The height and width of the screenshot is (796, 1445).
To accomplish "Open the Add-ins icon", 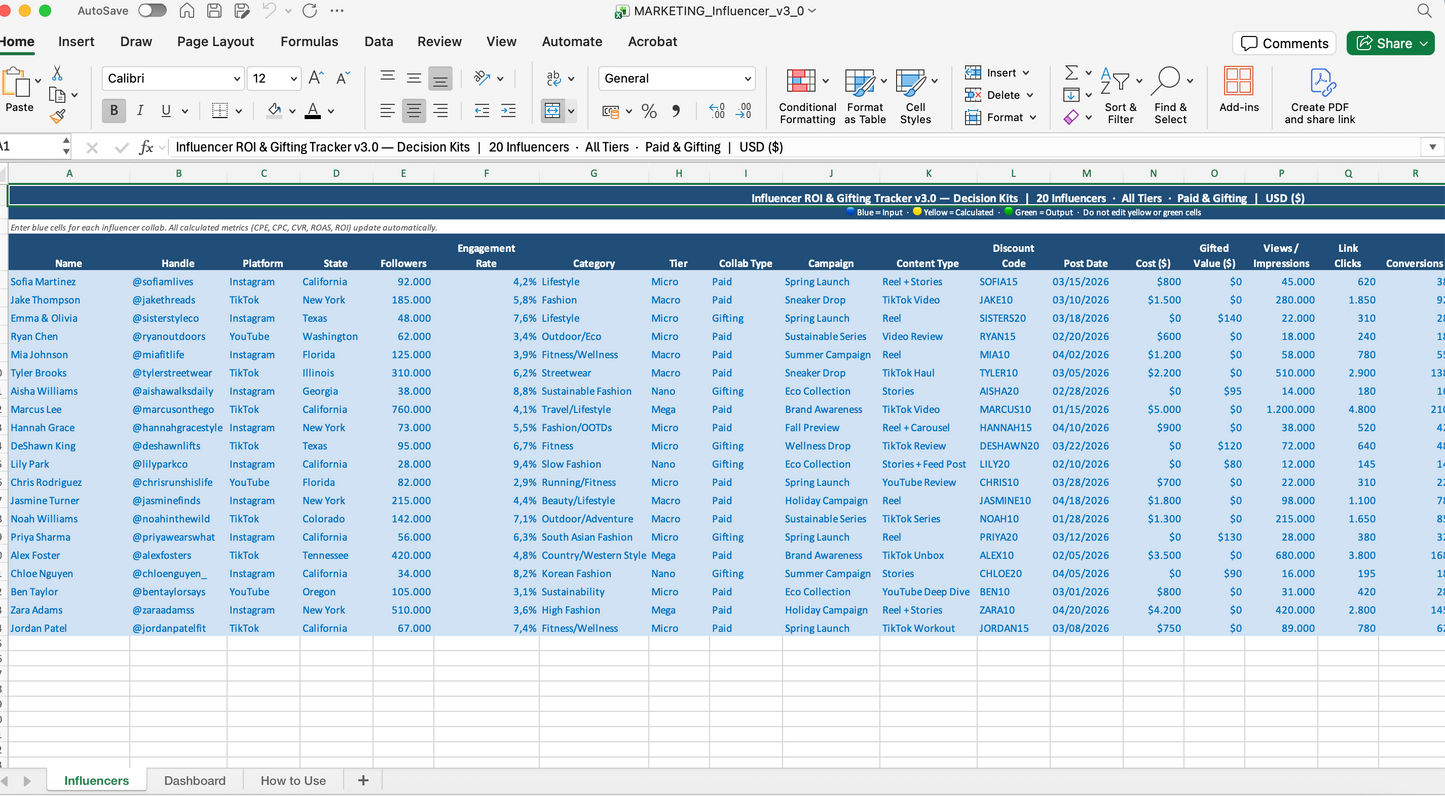I will (1239, 90).
